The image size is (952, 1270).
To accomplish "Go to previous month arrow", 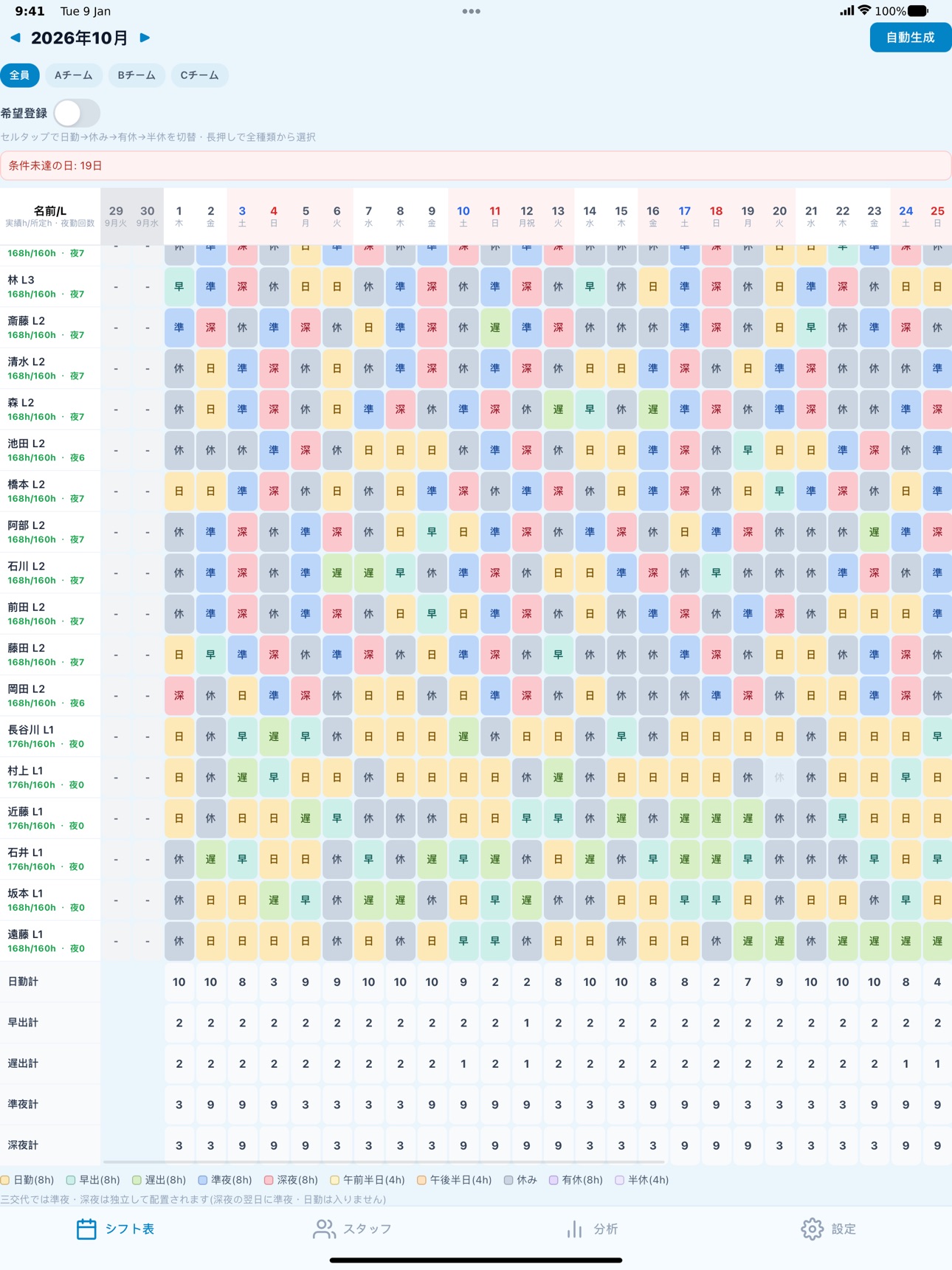I will [x=15, y=38].
